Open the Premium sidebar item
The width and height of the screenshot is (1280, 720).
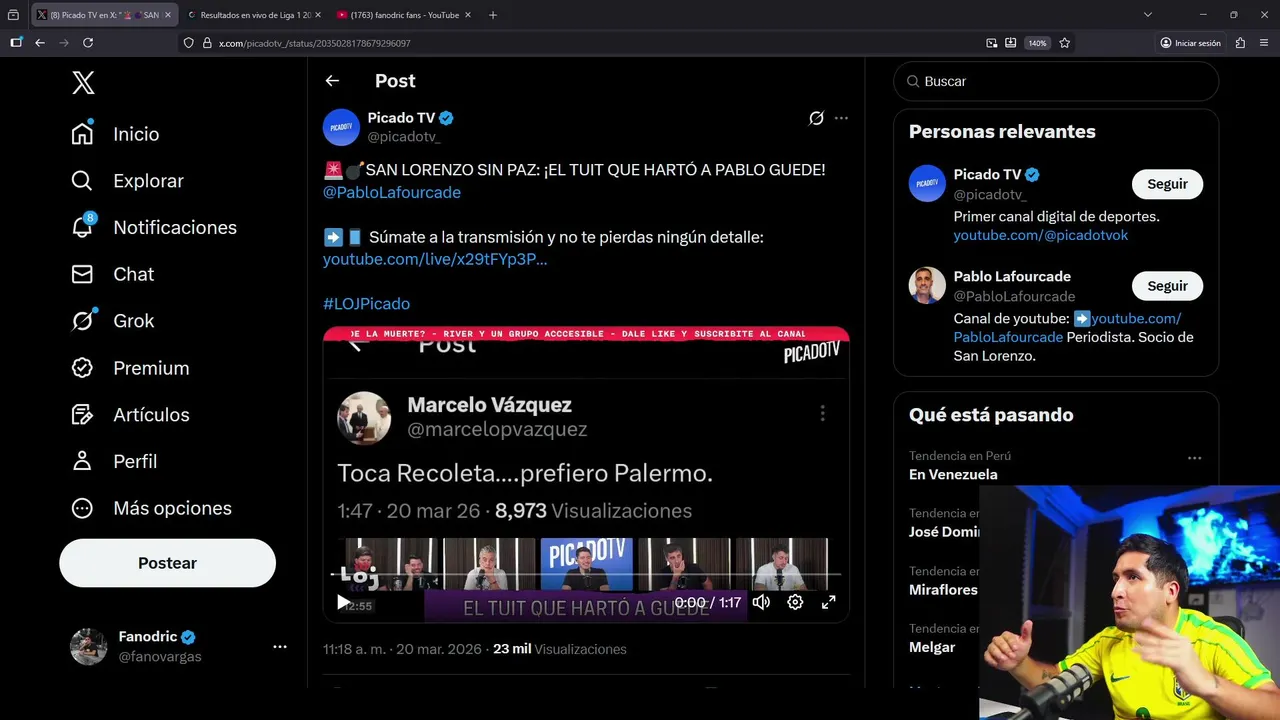(129, 368)
